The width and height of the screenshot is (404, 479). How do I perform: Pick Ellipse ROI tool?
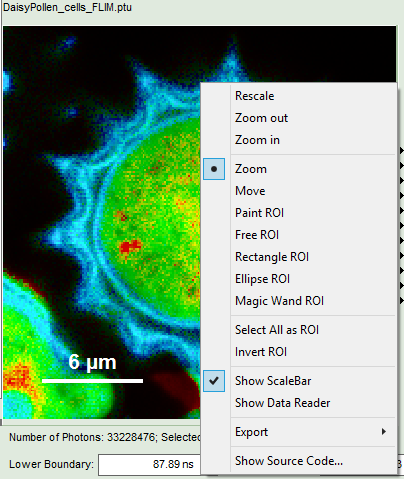click(263, 279)
